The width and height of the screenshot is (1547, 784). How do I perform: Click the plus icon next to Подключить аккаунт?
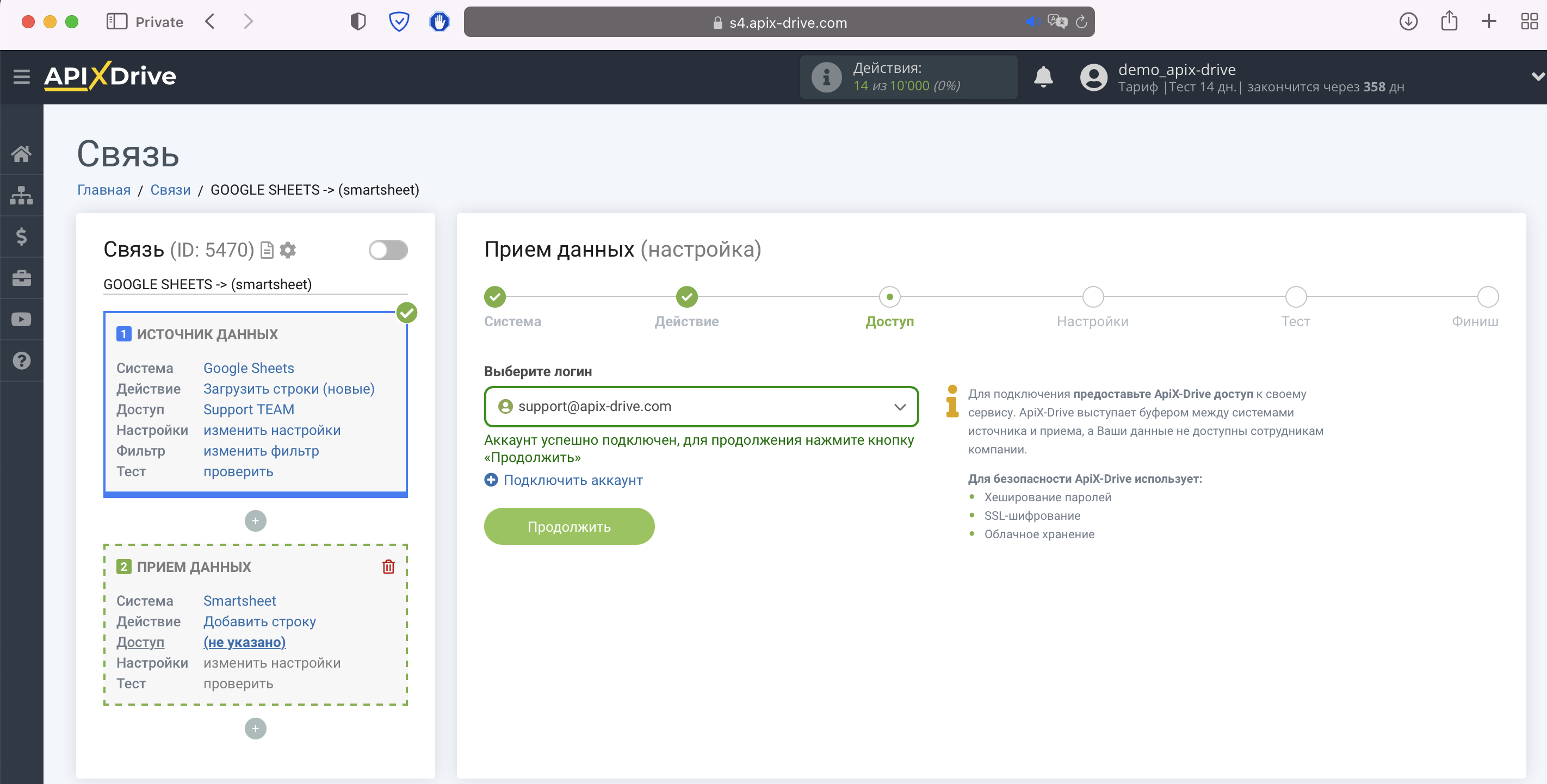(x=491, y=480)
